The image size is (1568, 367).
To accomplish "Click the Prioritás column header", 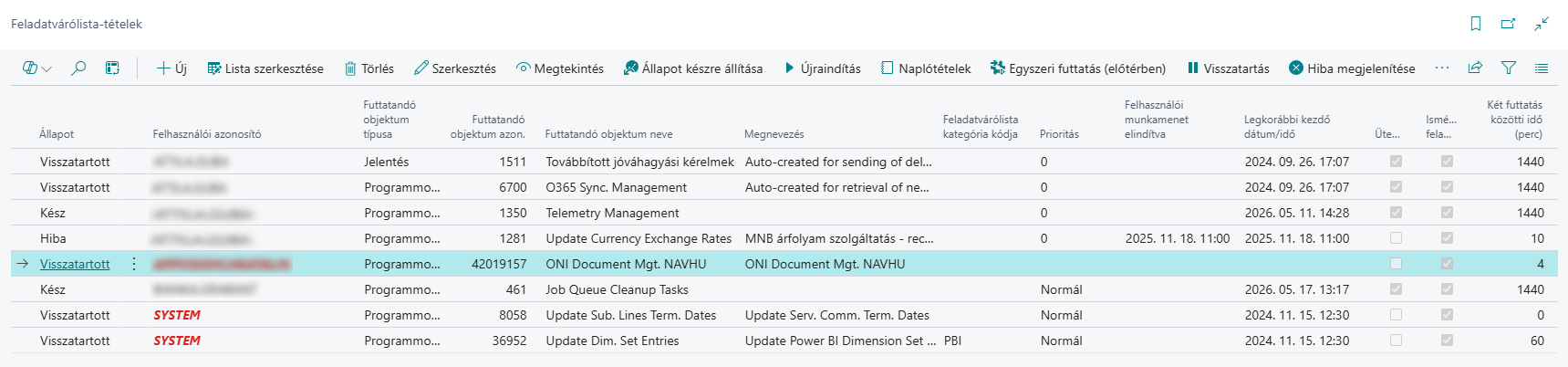I will click(1059, 134).
